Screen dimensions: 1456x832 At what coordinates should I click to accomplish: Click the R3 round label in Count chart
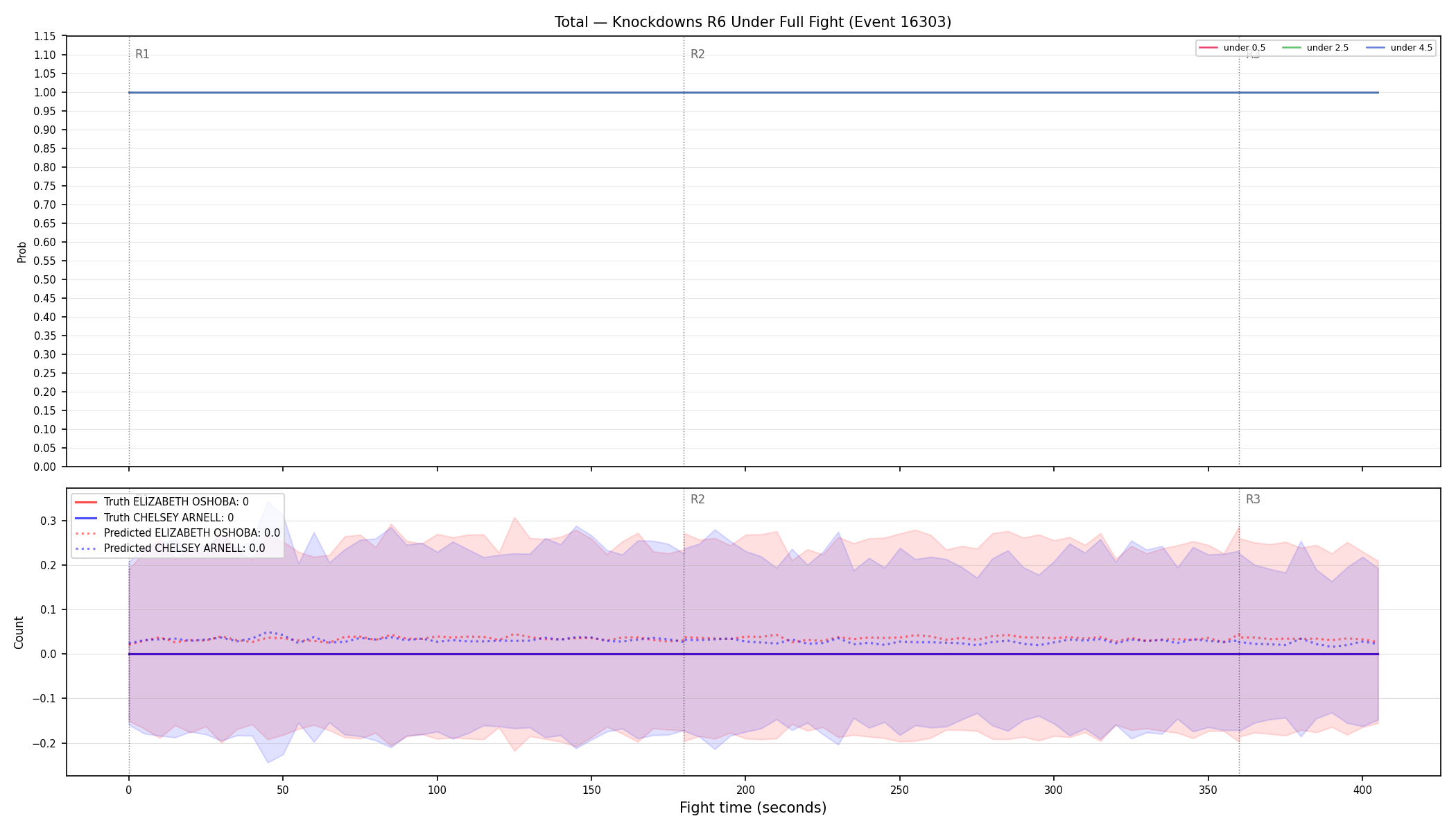(x=1253, y=499)
